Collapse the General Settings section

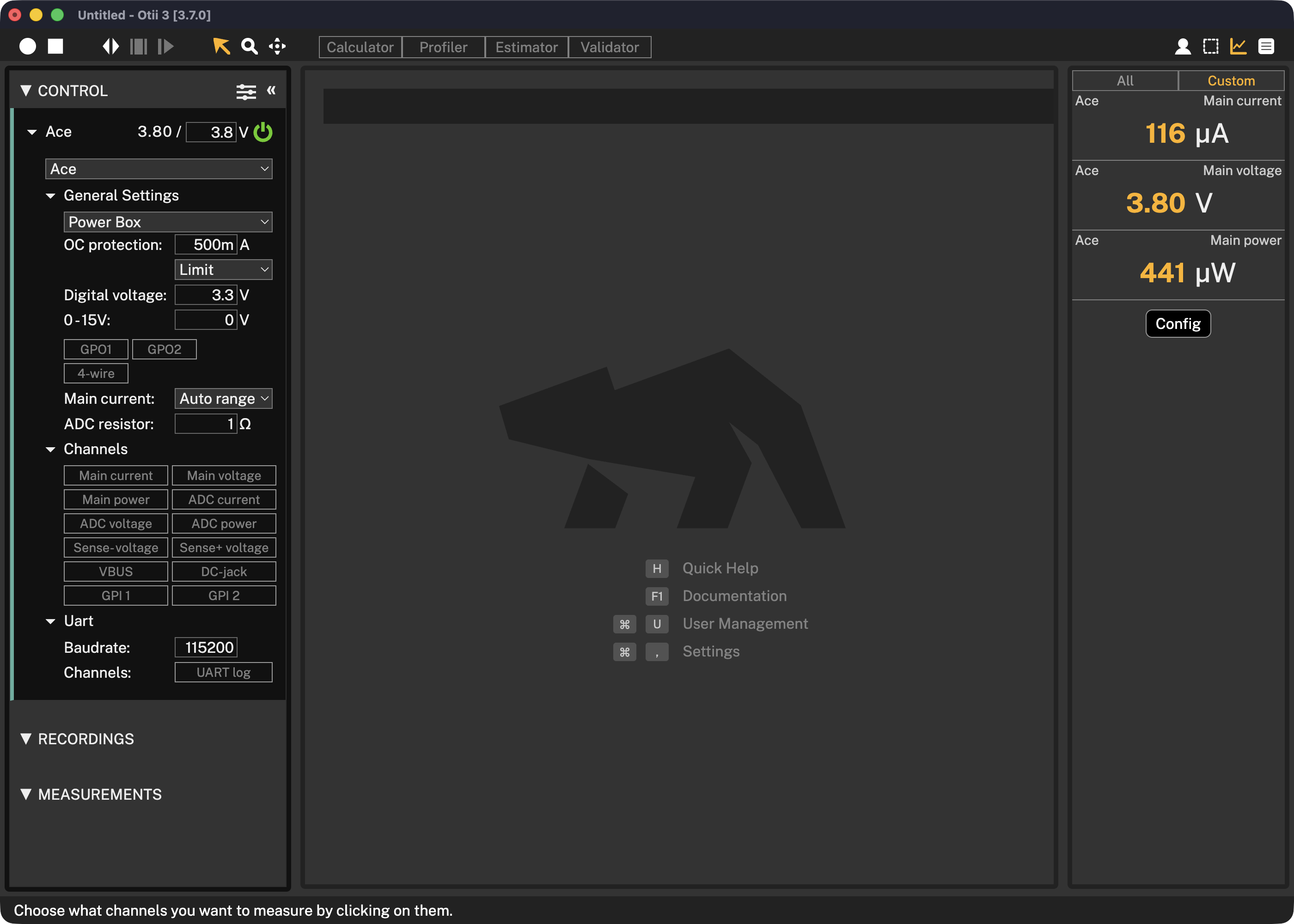[51, 196]
